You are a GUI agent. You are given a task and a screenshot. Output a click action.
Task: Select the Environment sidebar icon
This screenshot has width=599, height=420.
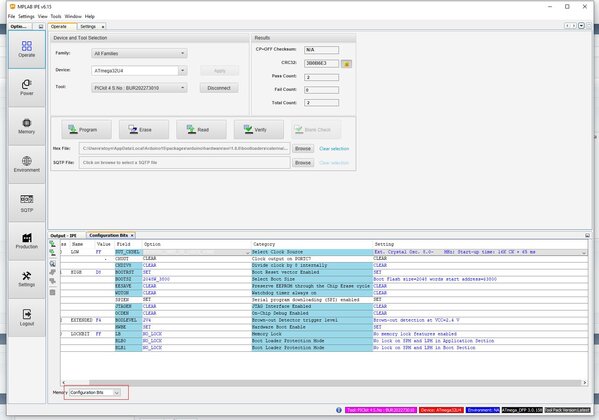(x=27, y=164)
